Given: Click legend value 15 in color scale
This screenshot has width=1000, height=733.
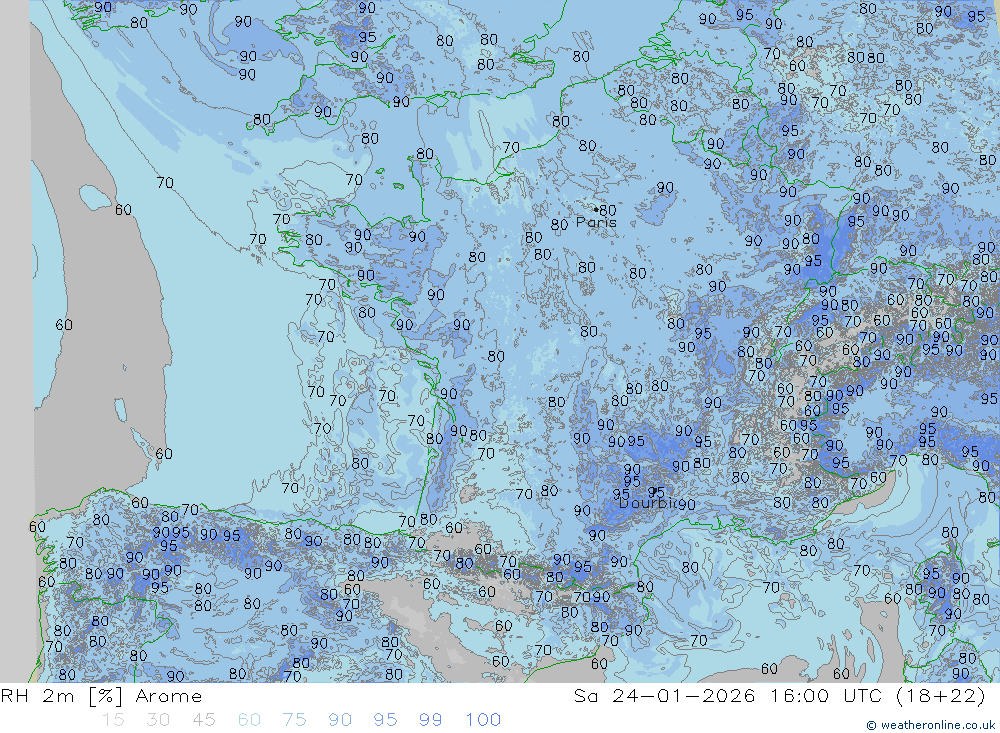Looking at the screenshot, I should click(113, 720).
